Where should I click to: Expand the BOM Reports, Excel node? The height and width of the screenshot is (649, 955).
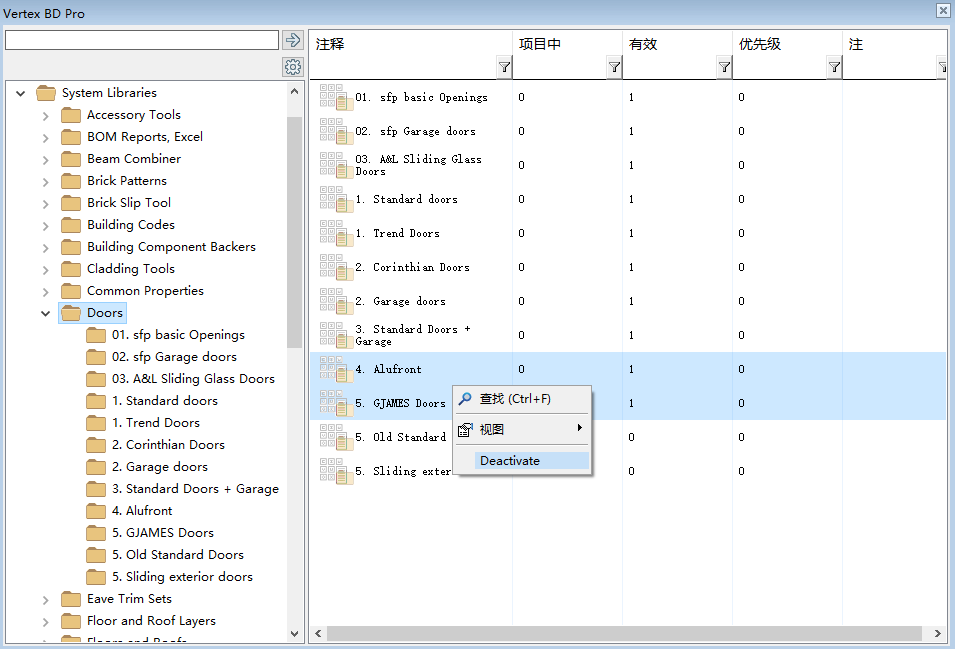tap(46, 138)
